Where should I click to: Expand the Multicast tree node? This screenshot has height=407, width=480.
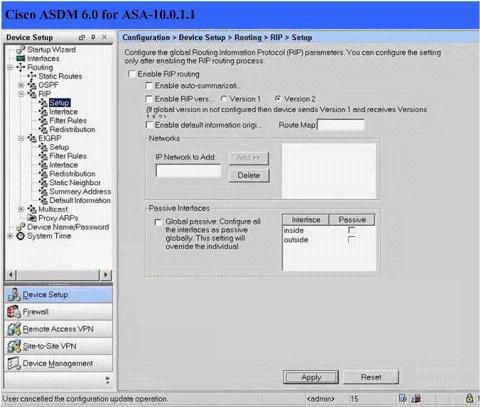[21, 209]
